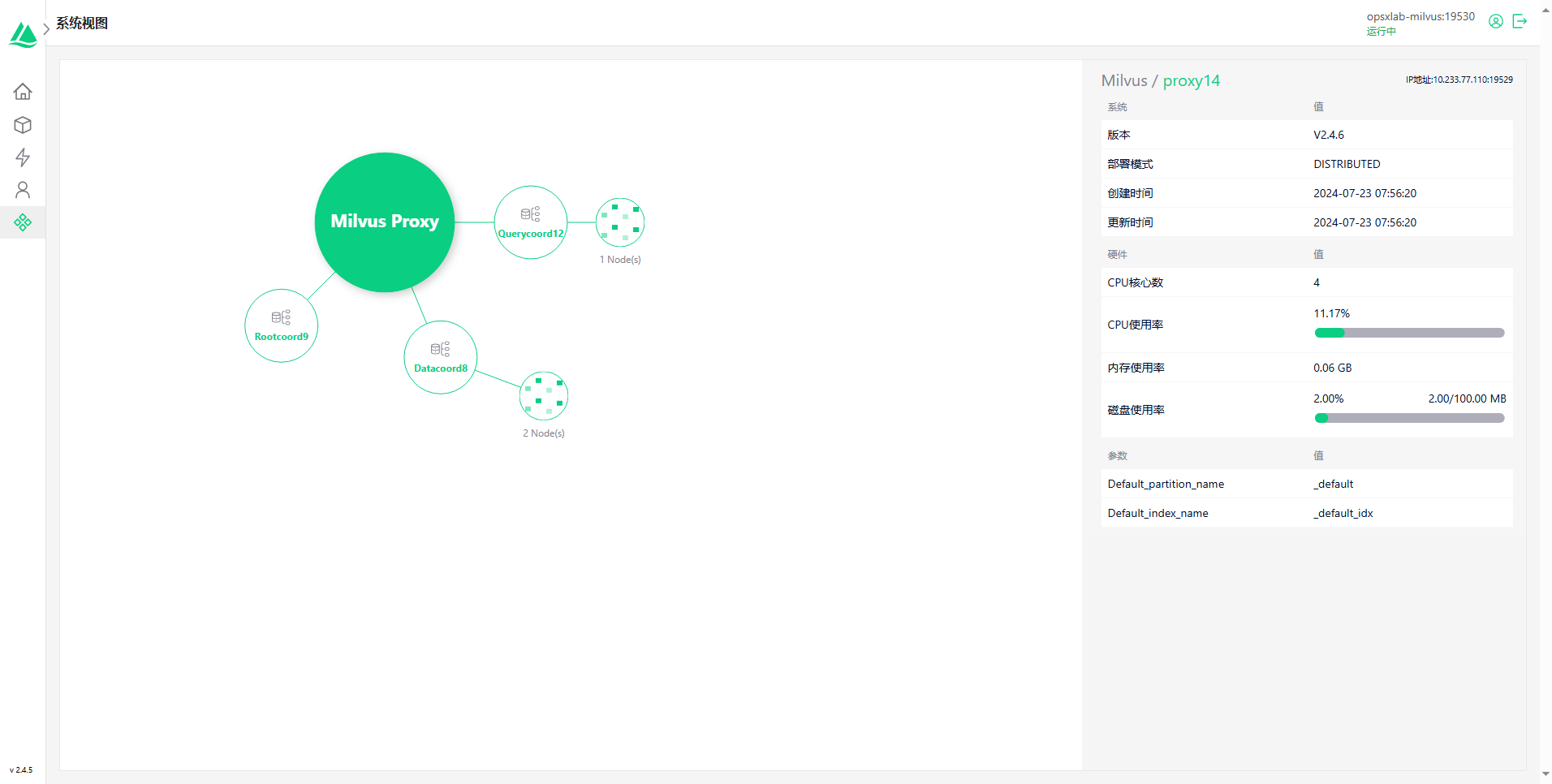Click the 创建时间 2024-07-23 07:56:20 value

(1364, 193)
